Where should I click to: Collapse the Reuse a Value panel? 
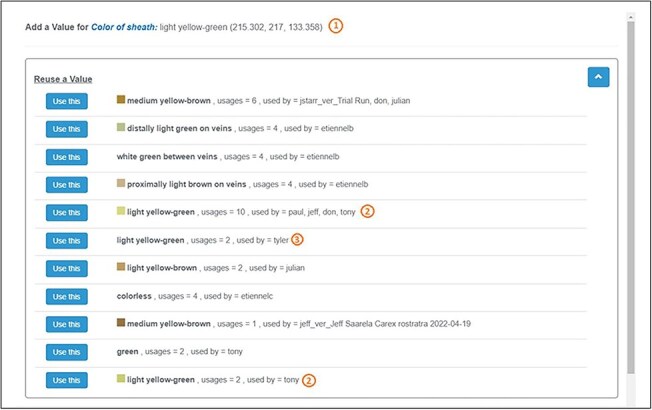598,77
